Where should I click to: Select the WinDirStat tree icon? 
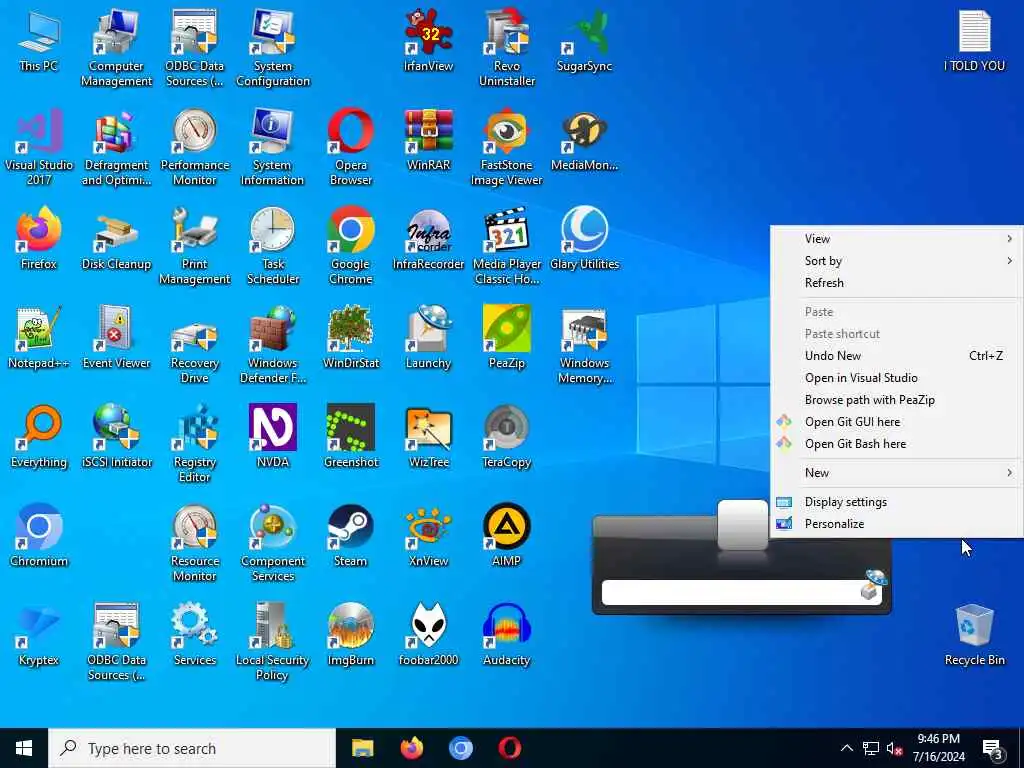pyautogui.click(x=351, y=338)
